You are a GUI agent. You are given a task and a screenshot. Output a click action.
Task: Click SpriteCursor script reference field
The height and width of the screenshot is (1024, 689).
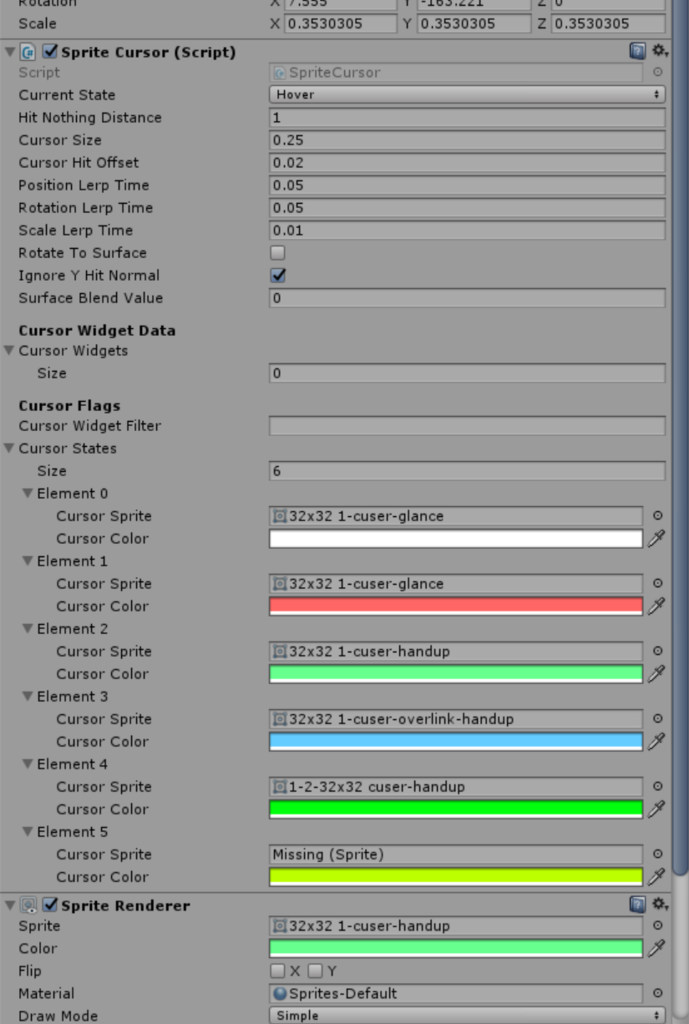click(456, 72)
